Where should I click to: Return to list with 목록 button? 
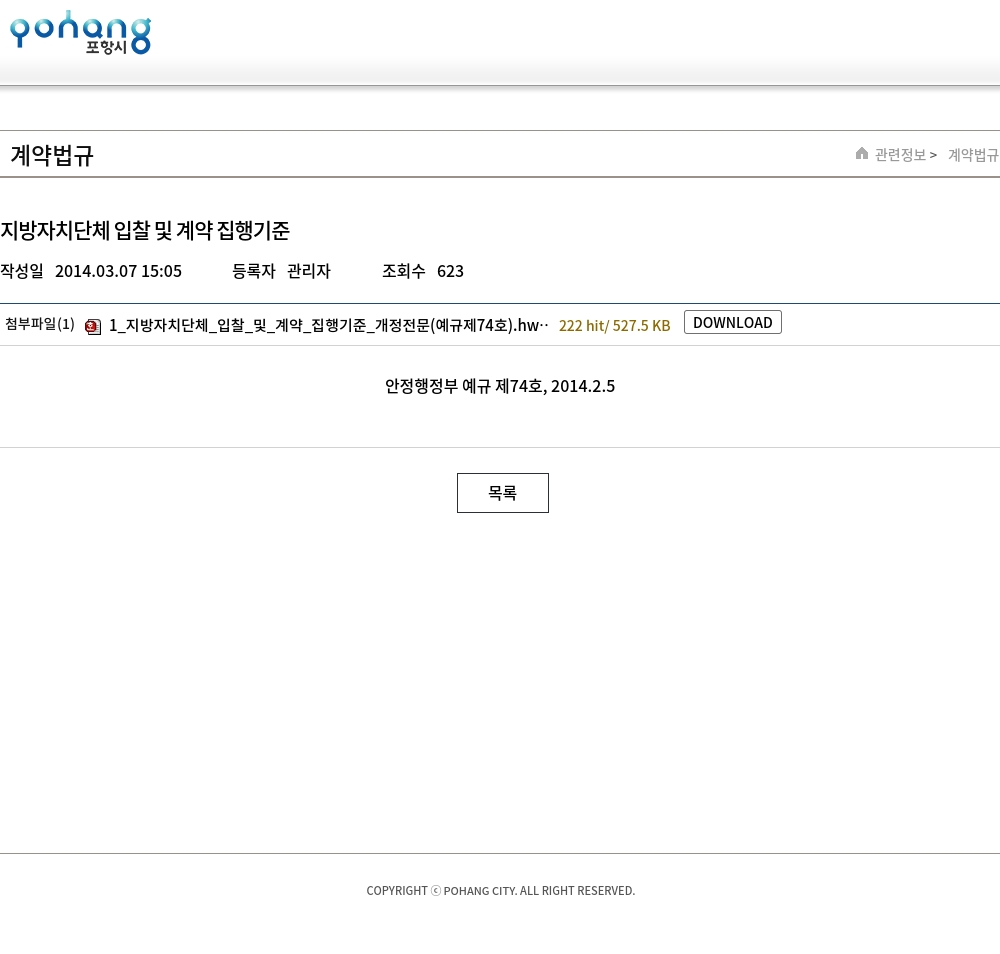click(502, 493)
